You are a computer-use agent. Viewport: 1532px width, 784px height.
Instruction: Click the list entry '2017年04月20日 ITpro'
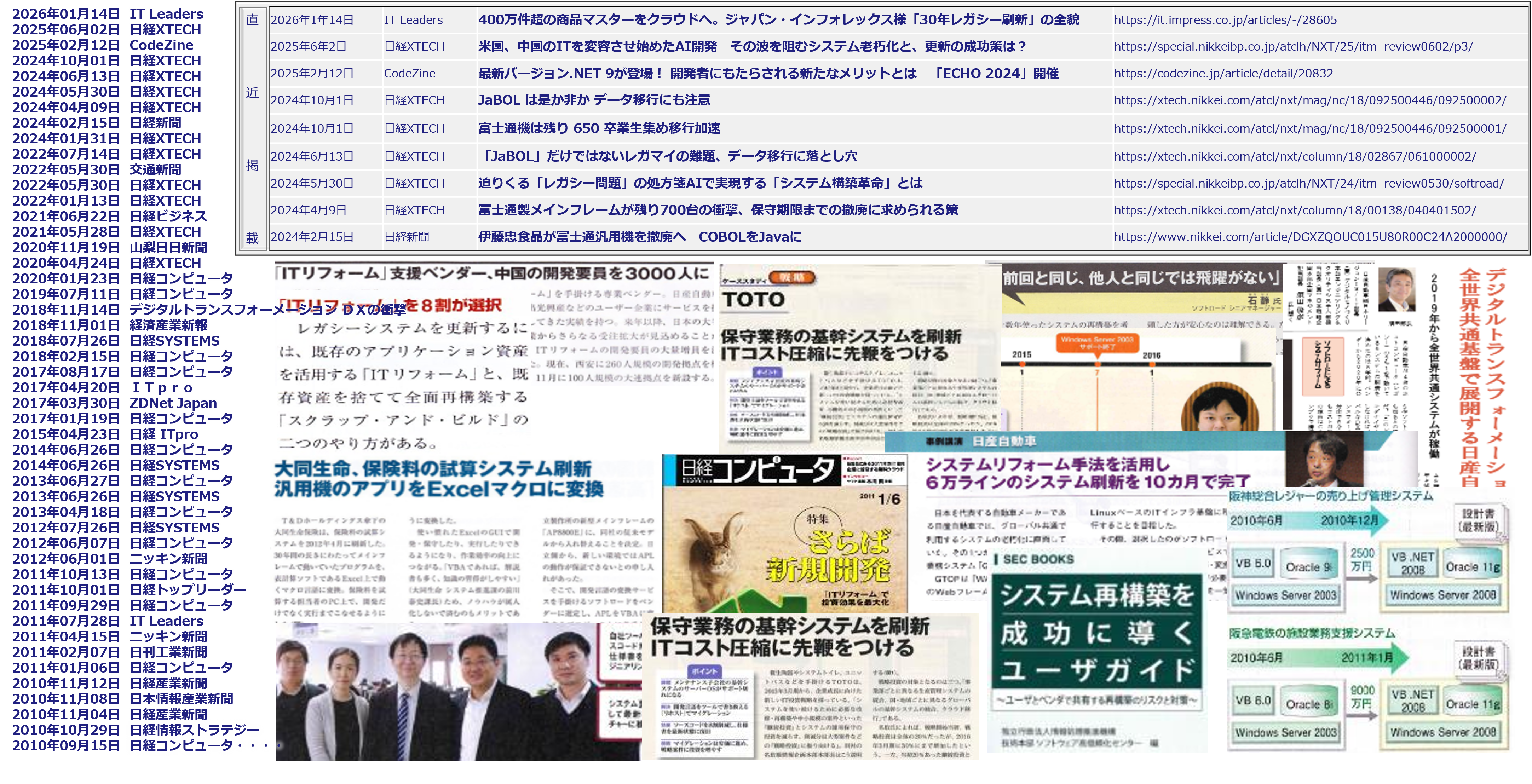point(102,387)
